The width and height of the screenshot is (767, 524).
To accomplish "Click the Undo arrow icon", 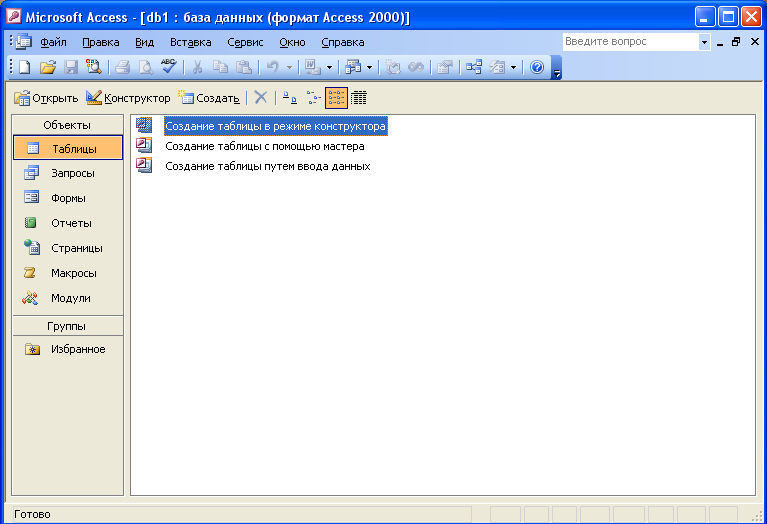I will [x=273, y=67].
